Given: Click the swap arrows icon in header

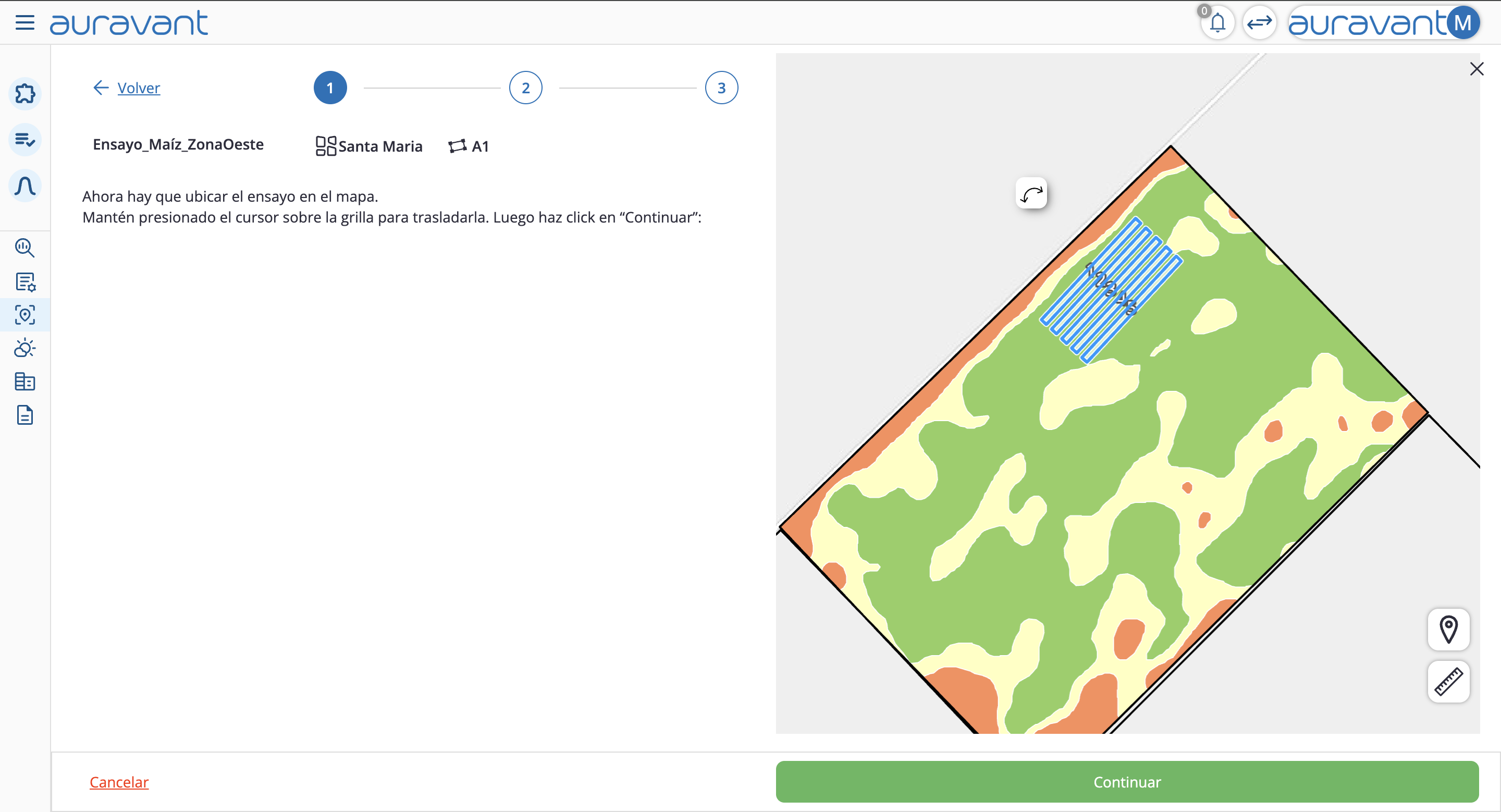Looking at the screenshot, I should (x=1259, y=23).
